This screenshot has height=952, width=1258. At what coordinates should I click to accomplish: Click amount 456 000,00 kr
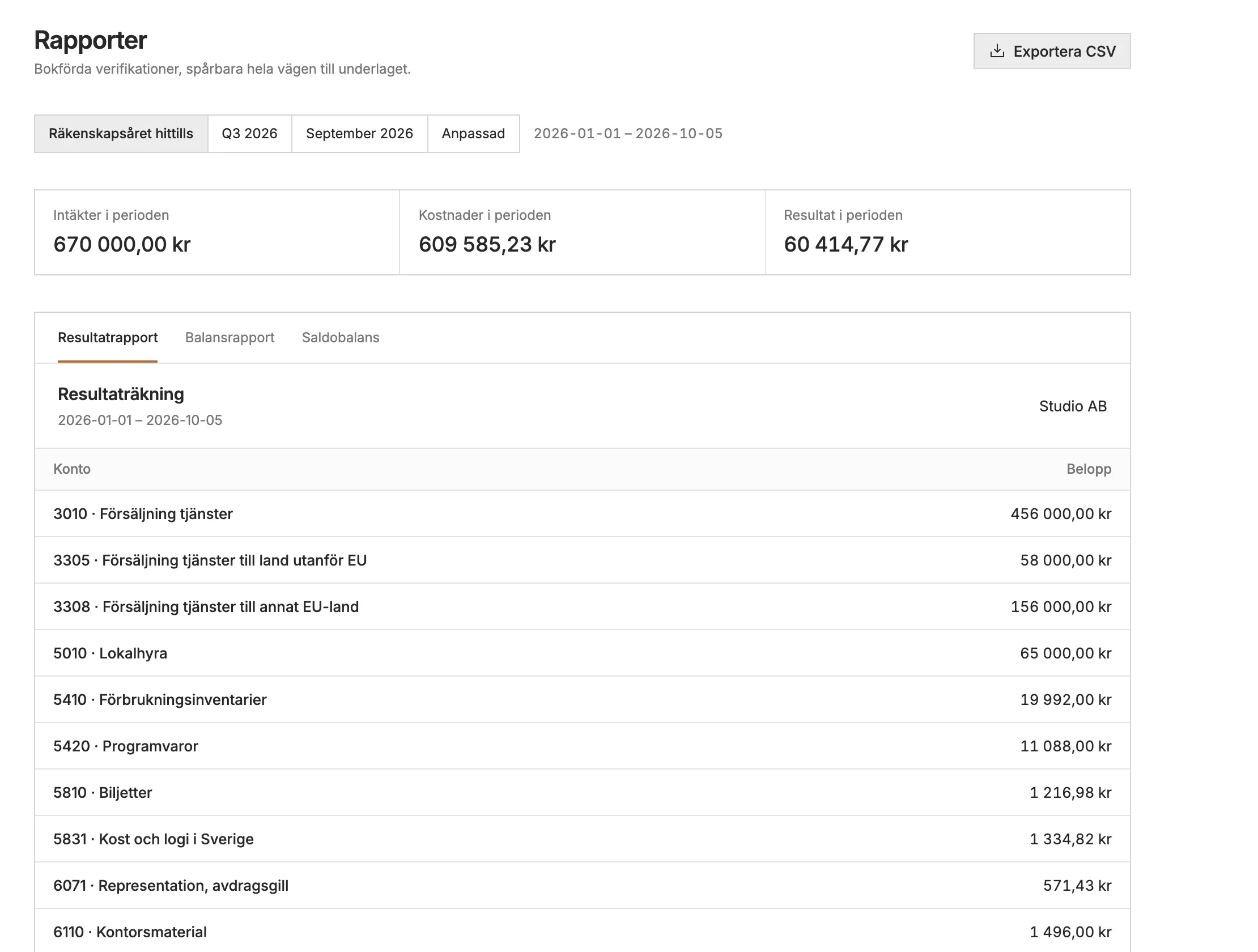[1061, 514]
